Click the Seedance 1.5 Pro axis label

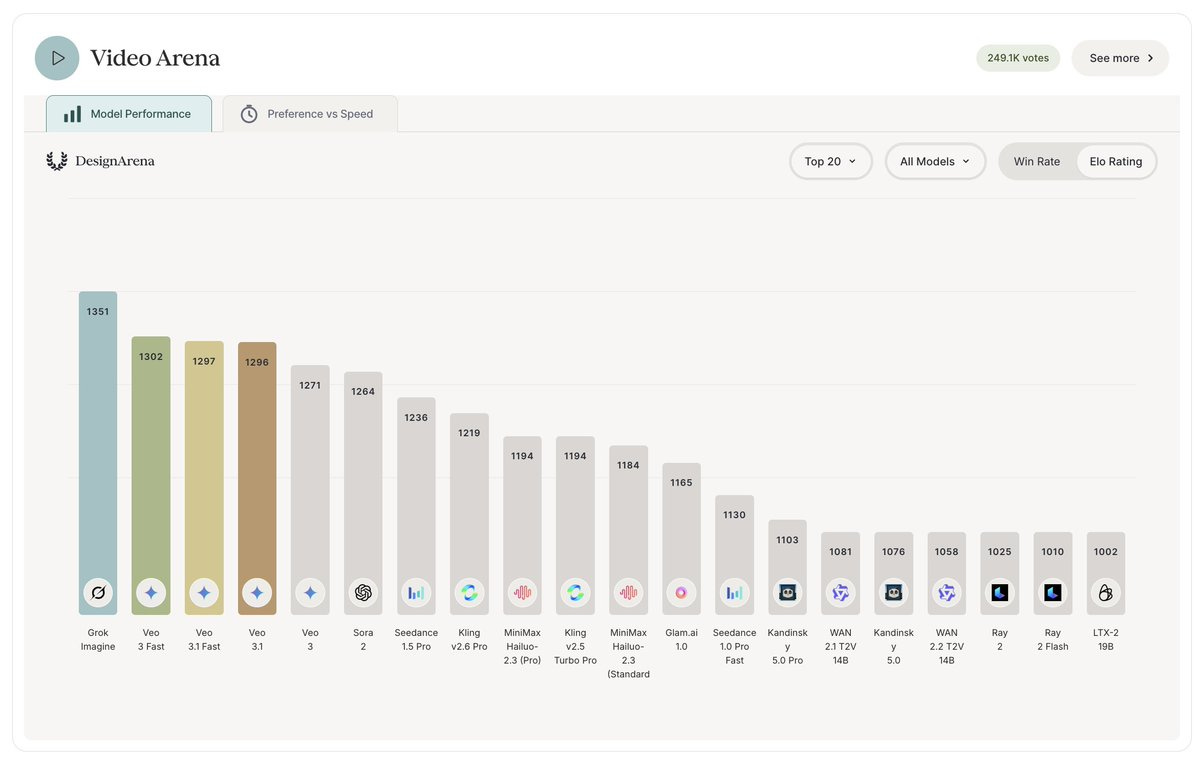click(x=416, y=640)
